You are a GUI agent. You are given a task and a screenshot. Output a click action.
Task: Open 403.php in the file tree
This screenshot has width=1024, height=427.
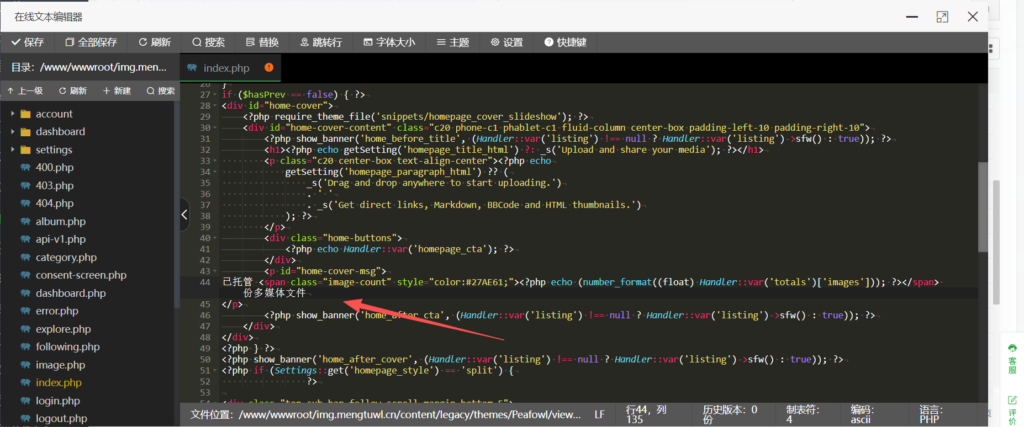tap(55, 185)
